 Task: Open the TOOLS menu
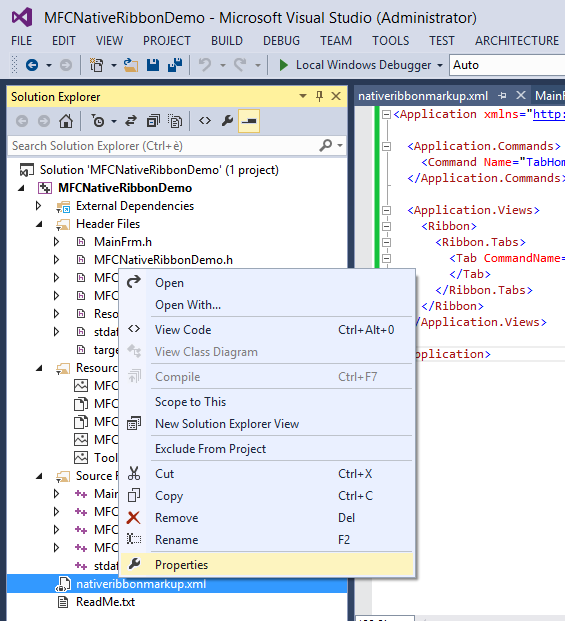click(390, 41)
